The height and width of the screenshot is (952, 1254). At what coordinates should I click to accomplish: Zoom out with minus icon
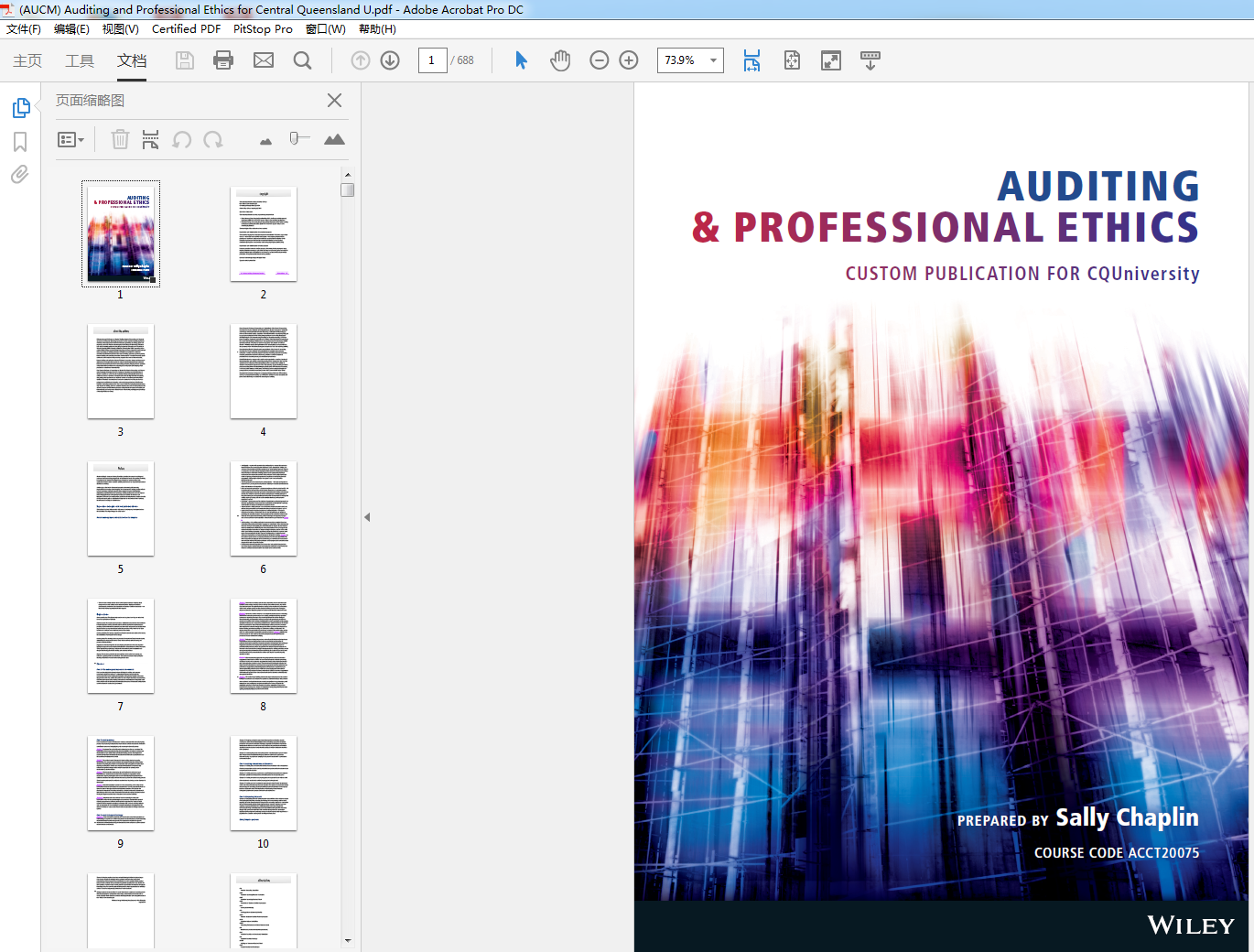pos(600,60)
